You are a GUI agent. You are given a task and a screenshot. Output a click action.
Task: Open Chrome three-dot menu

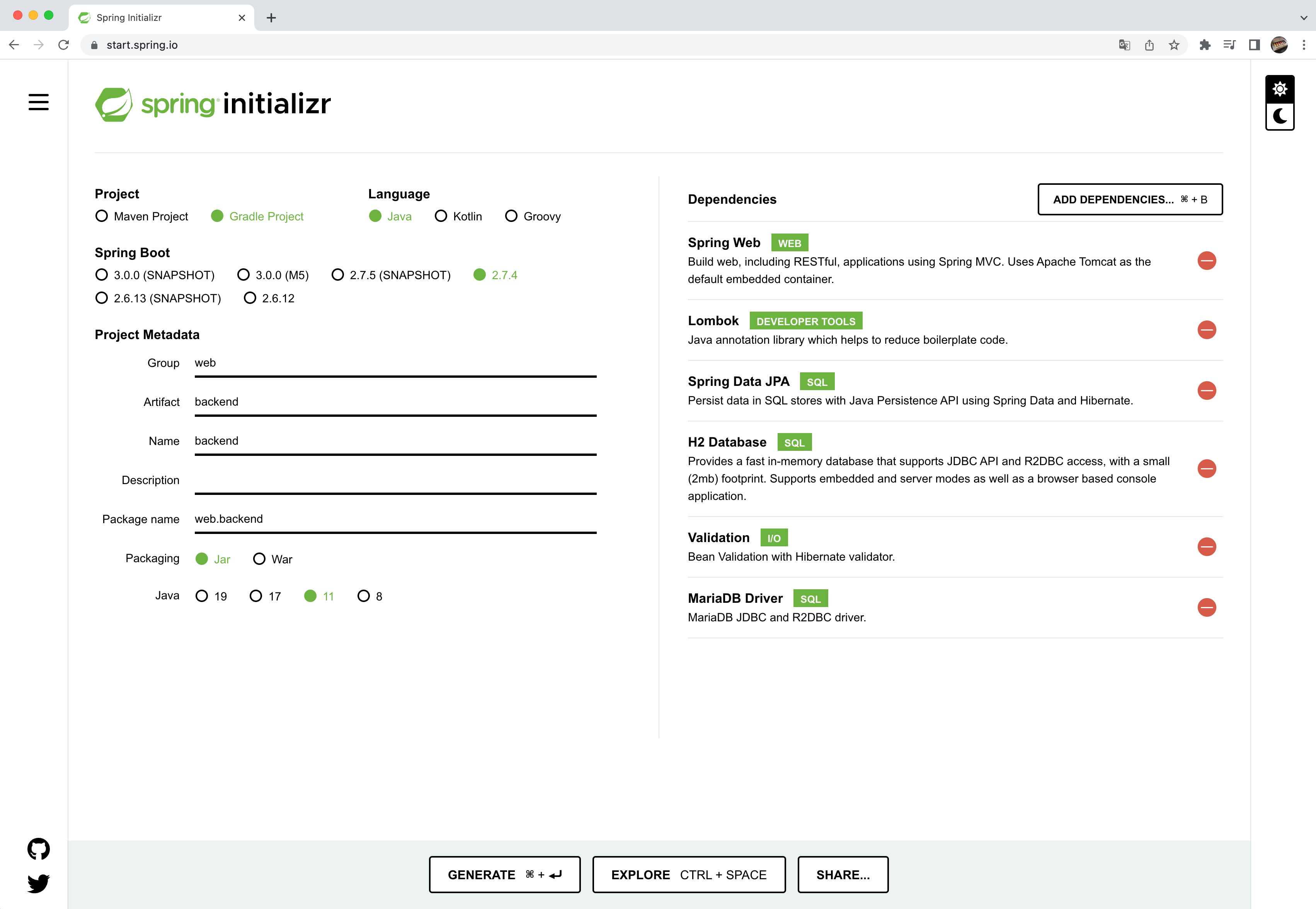click(1304, 45)
